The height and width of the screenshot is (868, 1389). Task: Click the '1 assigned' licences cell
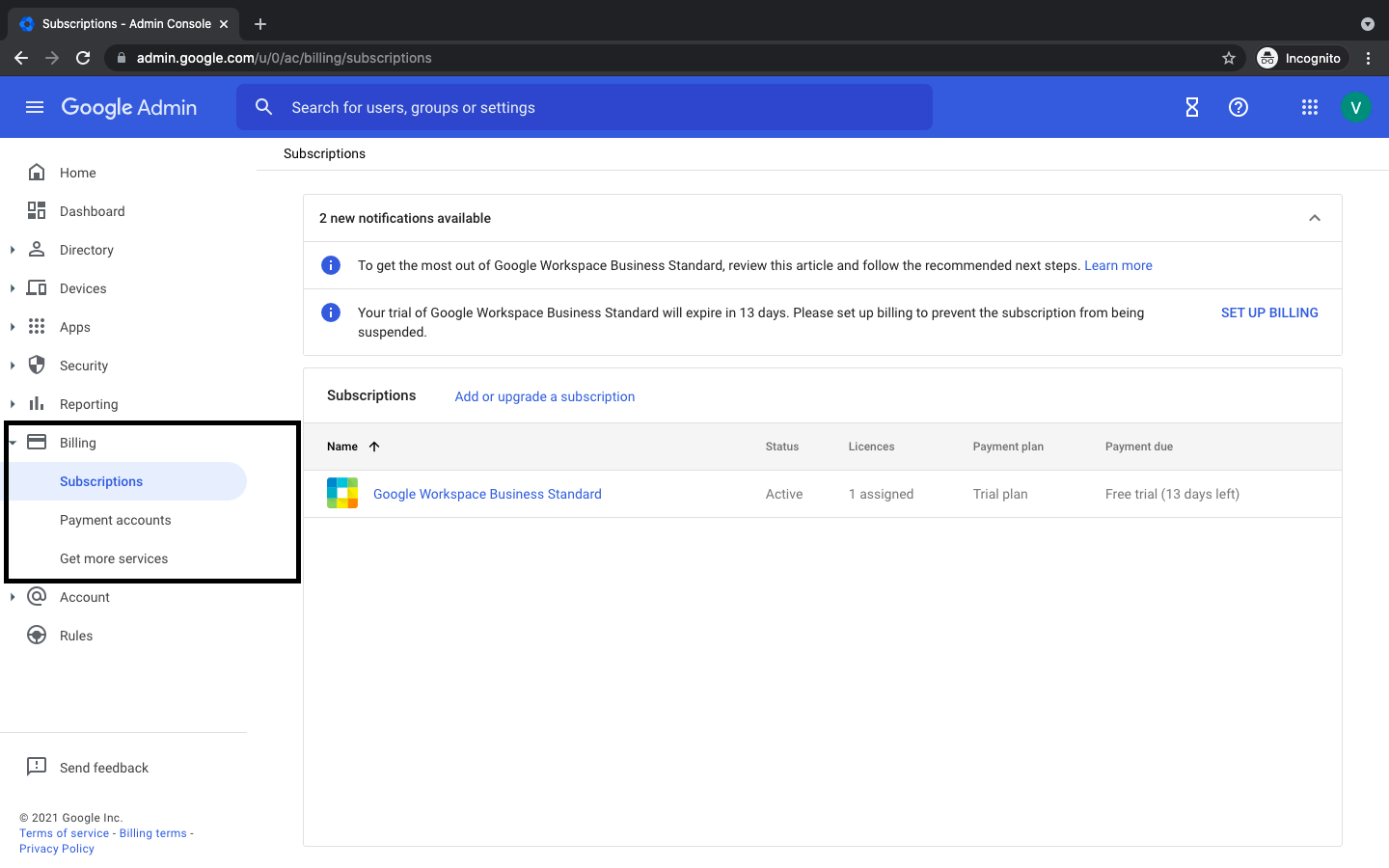pyautogui.click(x=881, y=494)
